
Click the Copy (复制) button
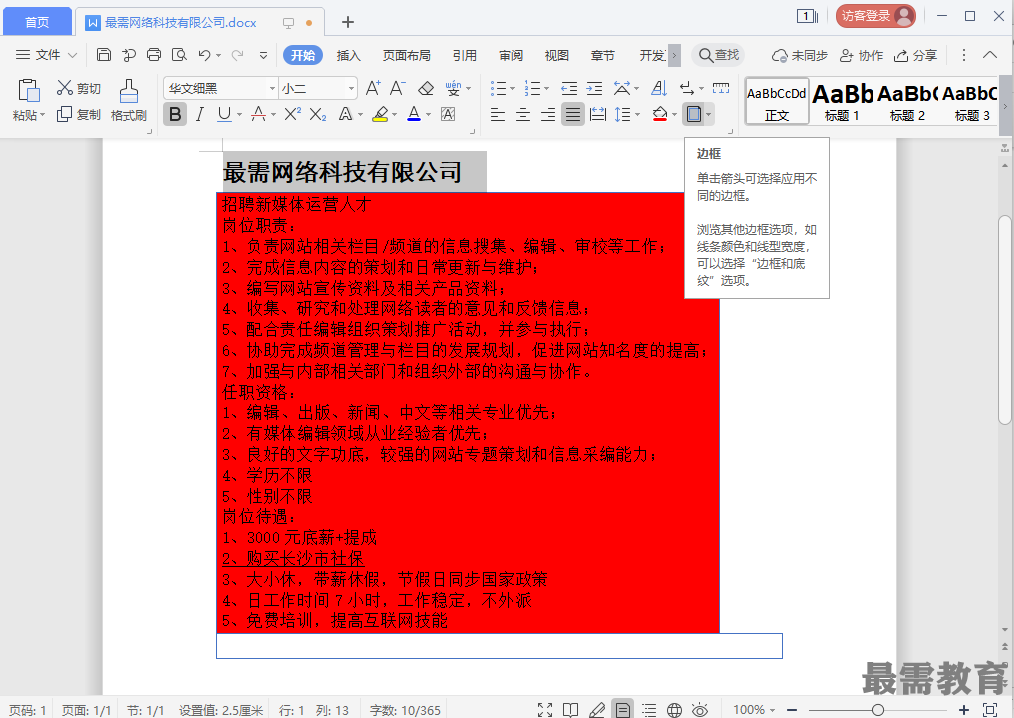coord(78,114)
